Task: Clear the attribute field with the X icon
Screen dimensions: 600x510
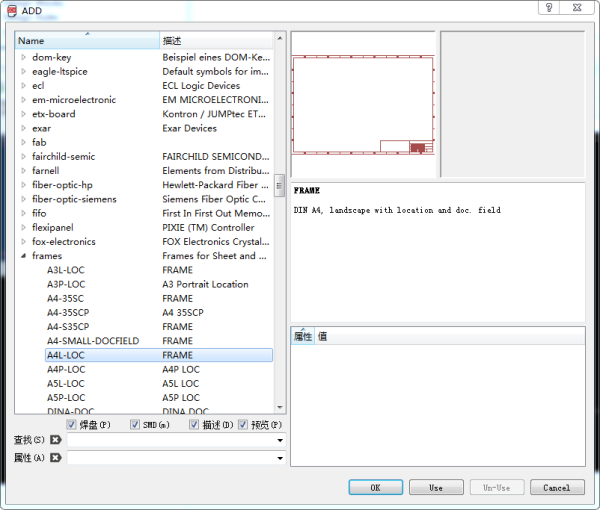Action: tap(56, 457)
